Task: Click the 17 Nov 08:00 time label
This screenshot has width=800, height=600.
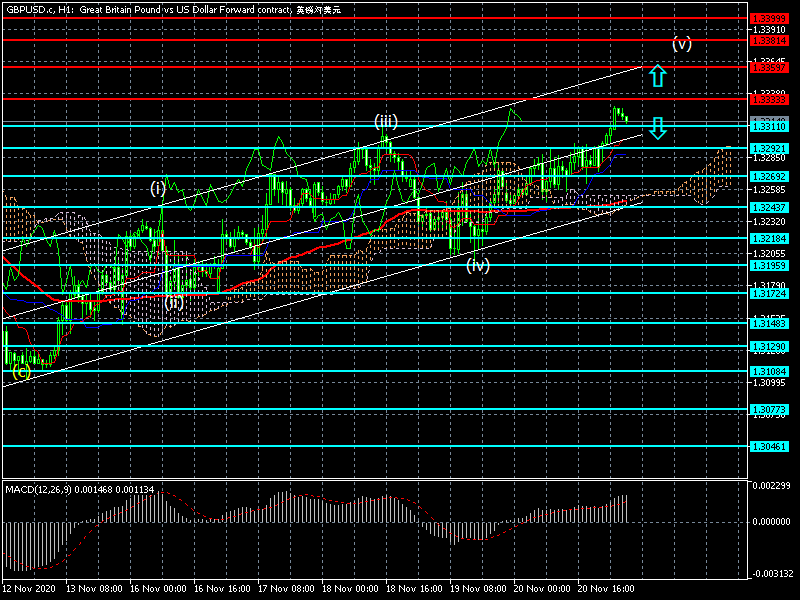Action: (286, 588)
